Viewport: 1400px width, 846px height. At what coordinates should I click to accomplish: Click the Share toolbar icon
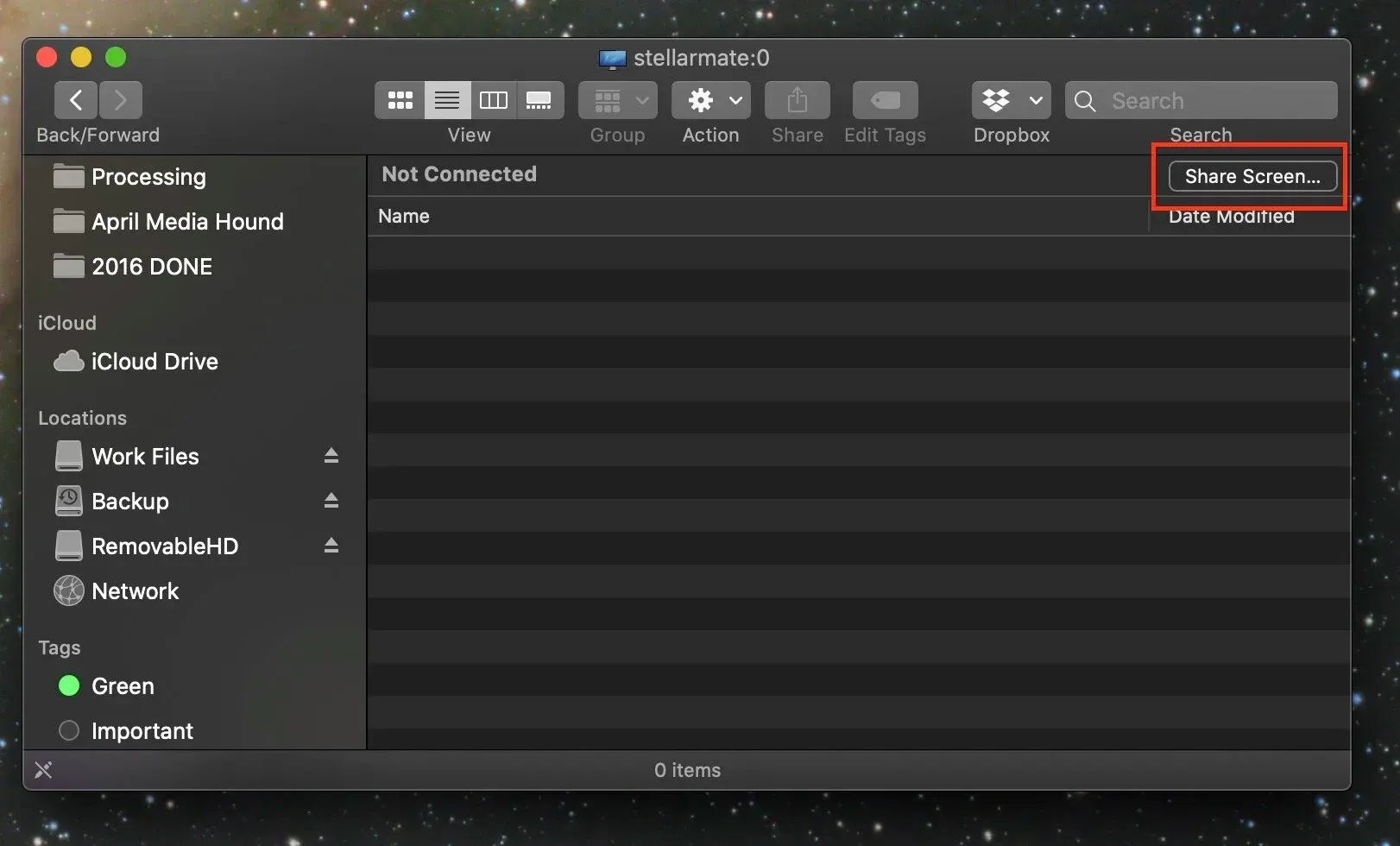point(796,99)
